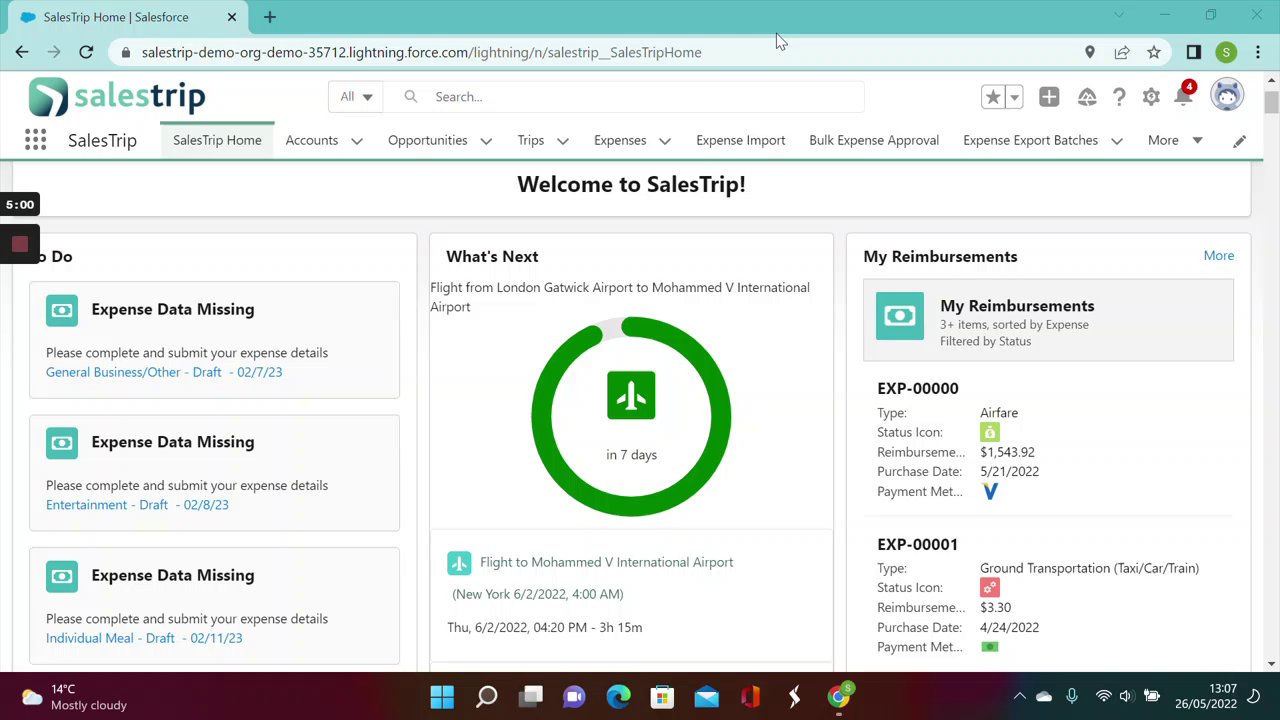Open the Bulk Expense Approval tab
The image size is (1280, 720).
874,140
